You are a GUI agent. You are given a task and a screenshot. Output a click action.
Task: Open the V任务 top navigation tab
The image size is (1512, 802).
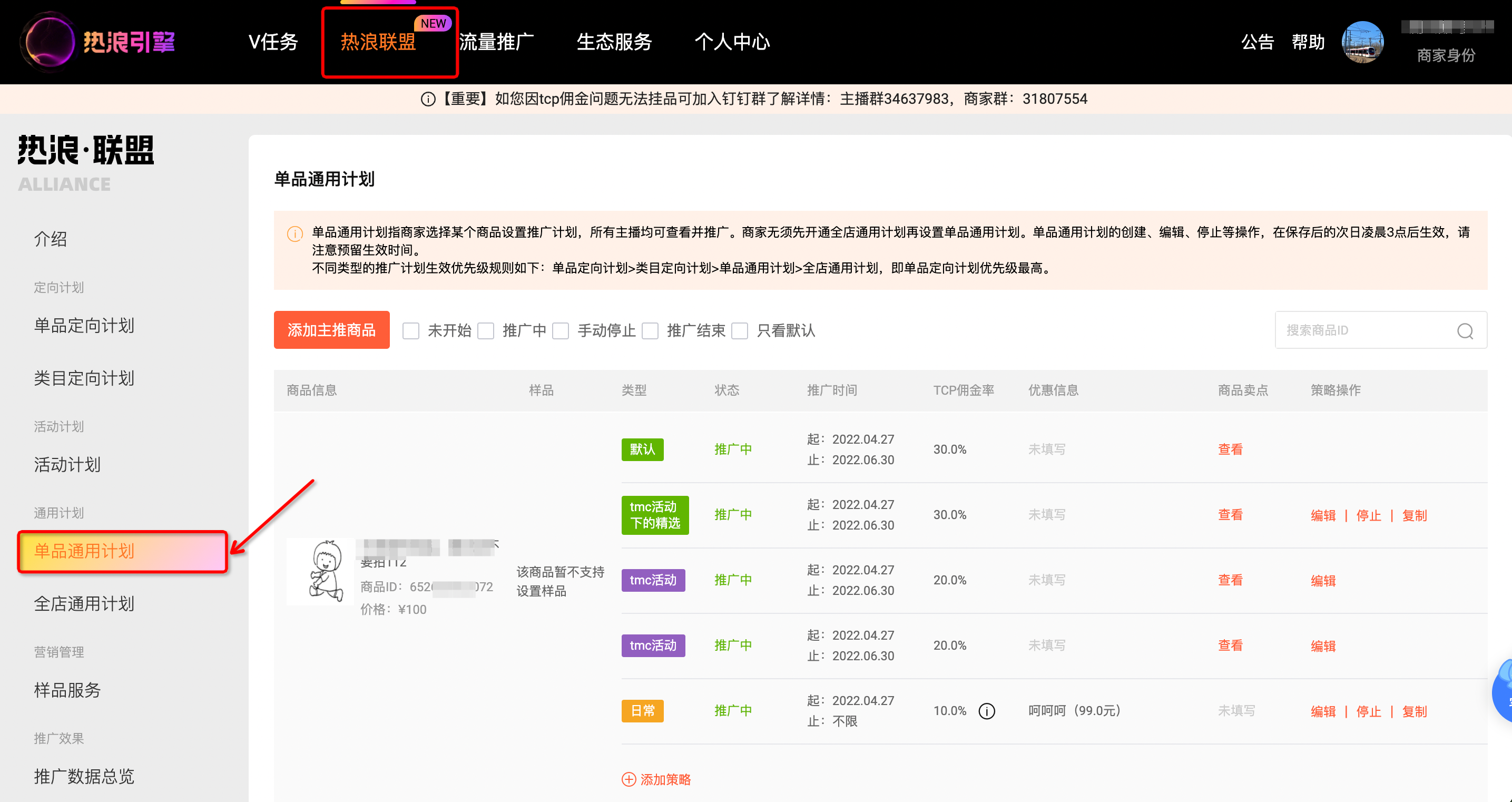click(273, 42)
